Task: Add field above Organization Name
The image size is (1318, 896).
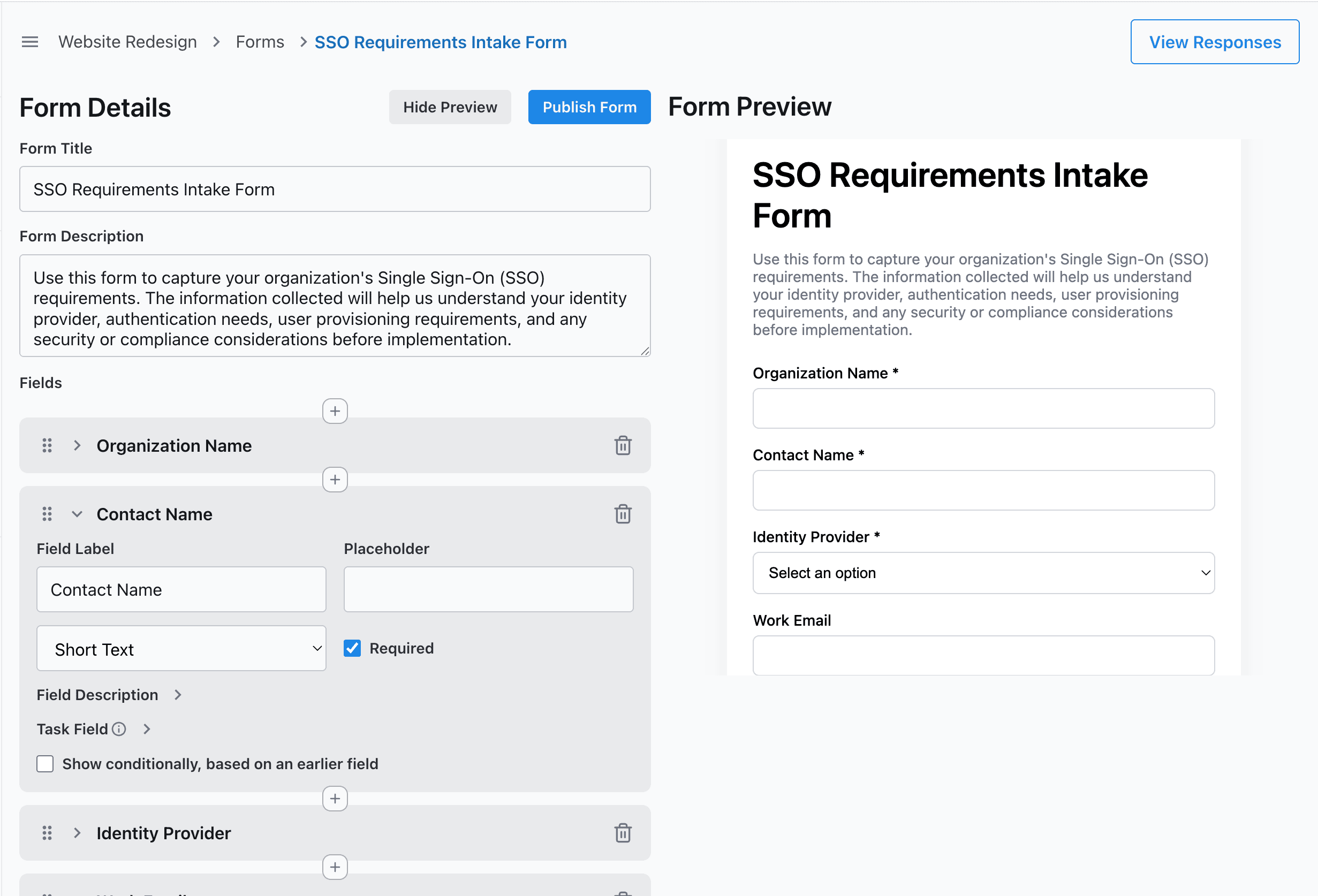Action: 335,411
